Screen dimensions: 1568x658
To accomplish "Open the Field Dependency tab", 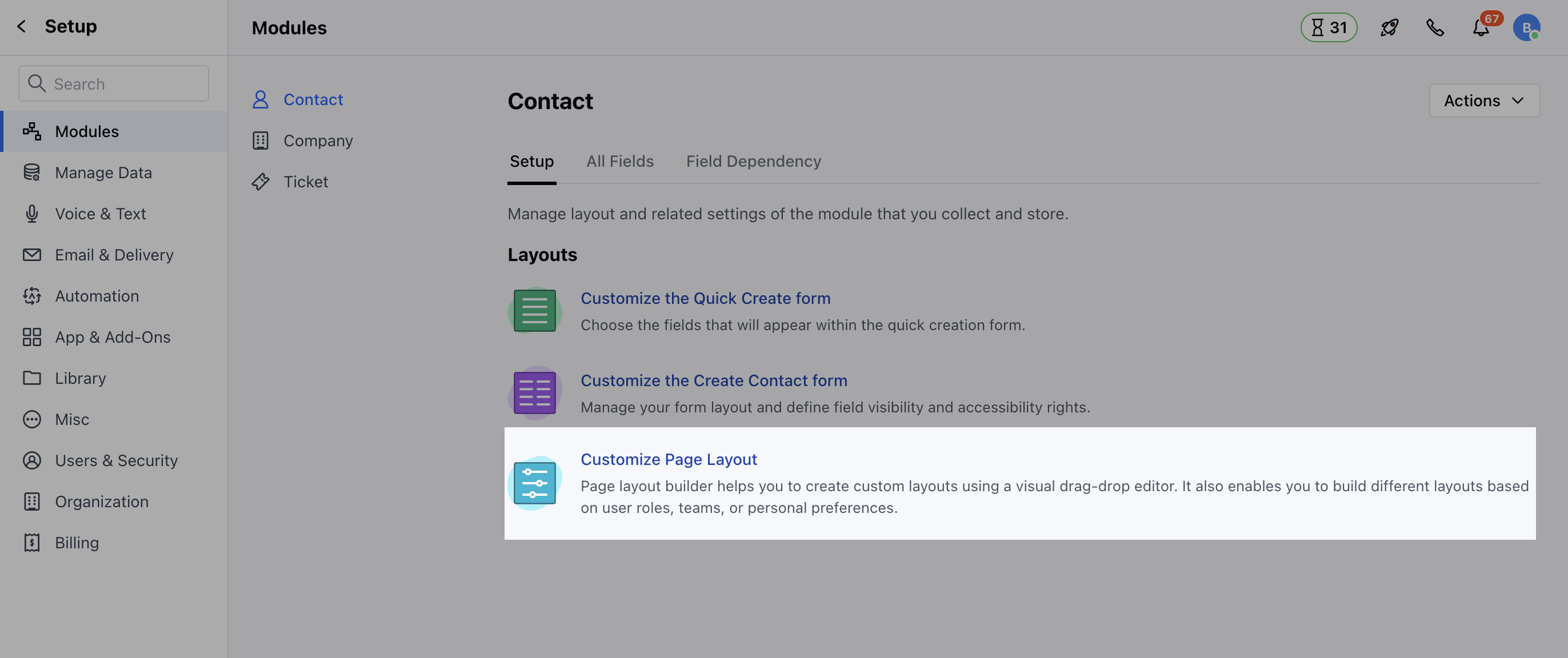I will coord(754,161).
